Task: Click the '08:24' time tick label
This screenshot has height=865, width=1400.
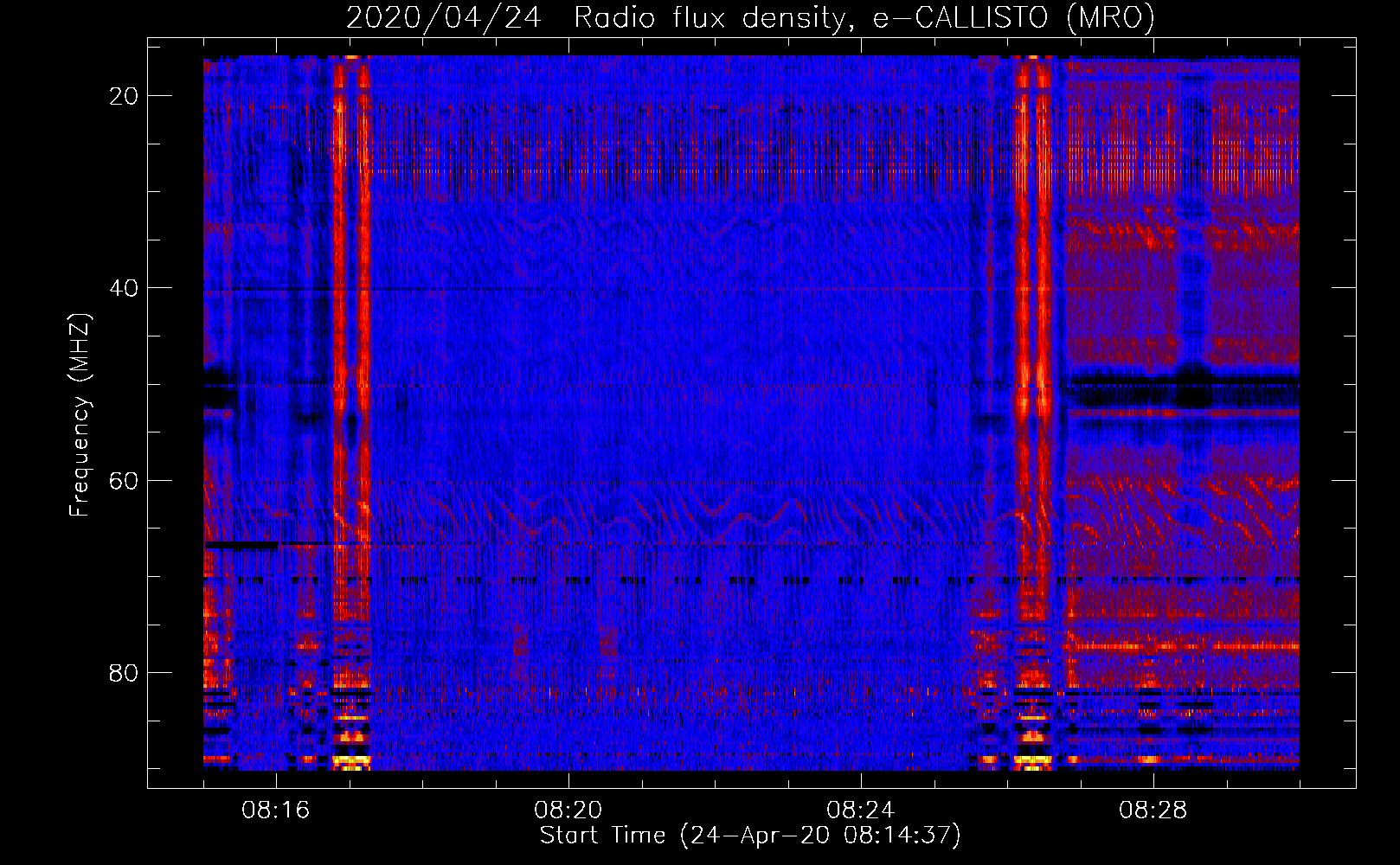Action: pyautogui.click(x=861, y=811)
